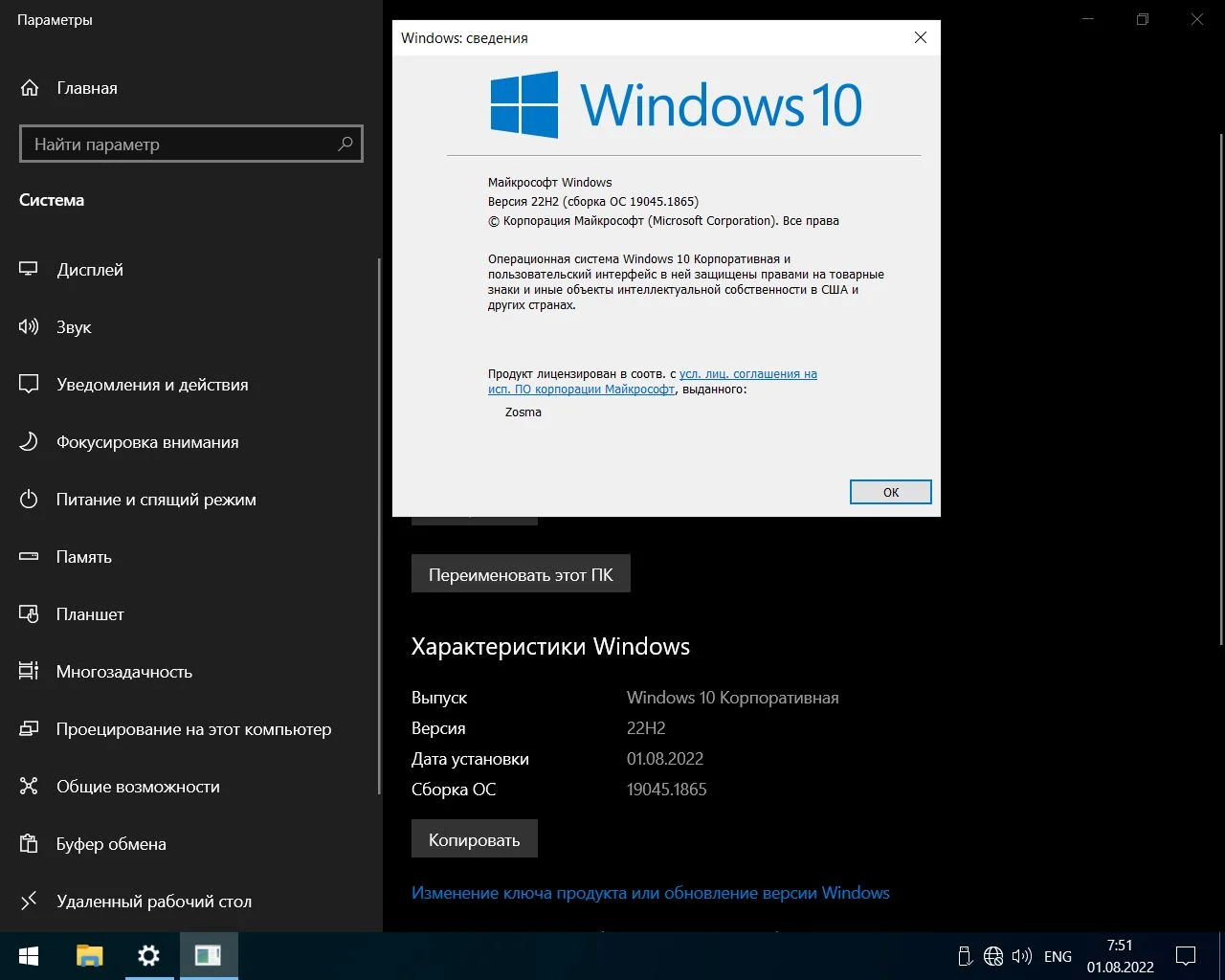
Task: Click the Система section heading
Action: point(52,200)
